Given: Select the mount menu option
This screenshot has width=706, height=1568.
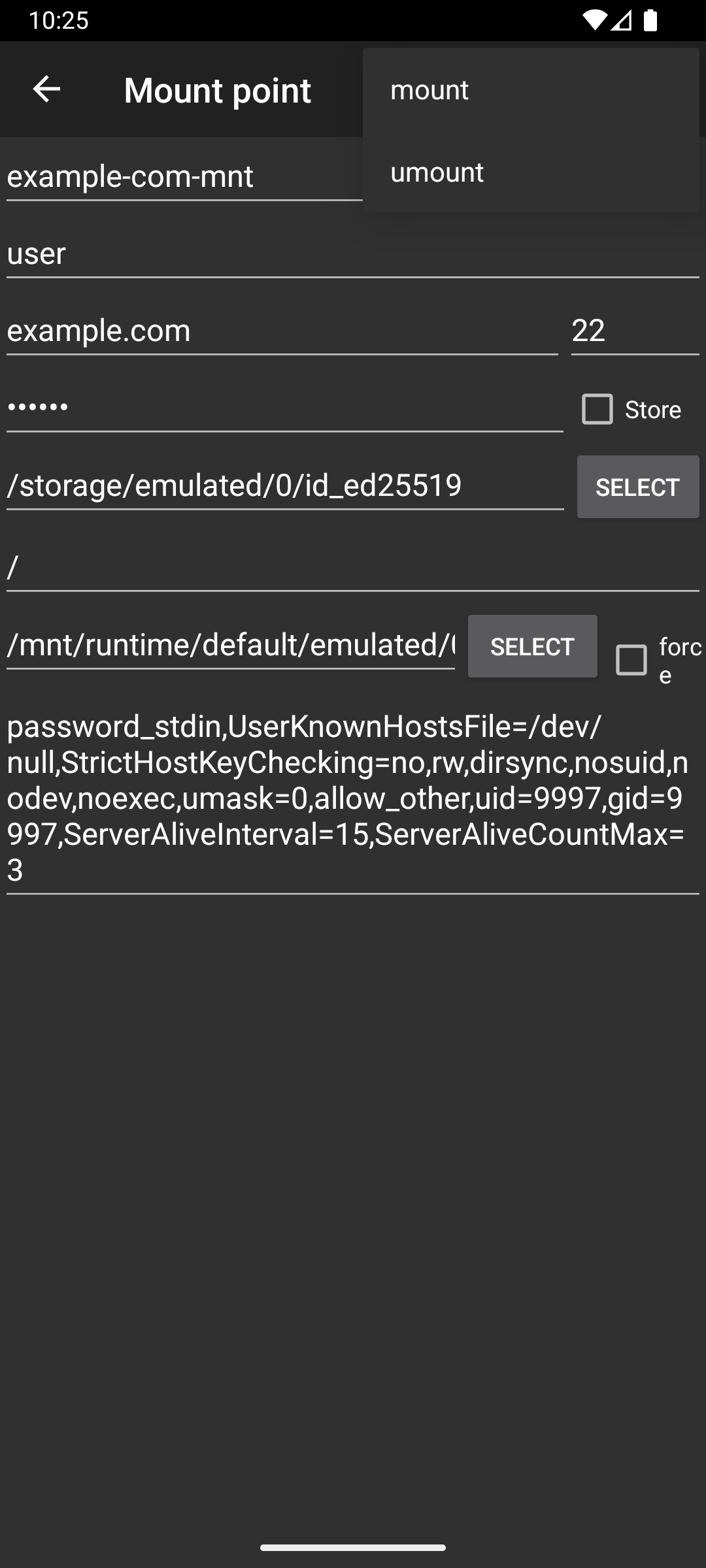Looking at the screenshot, I should coord(531,90).
